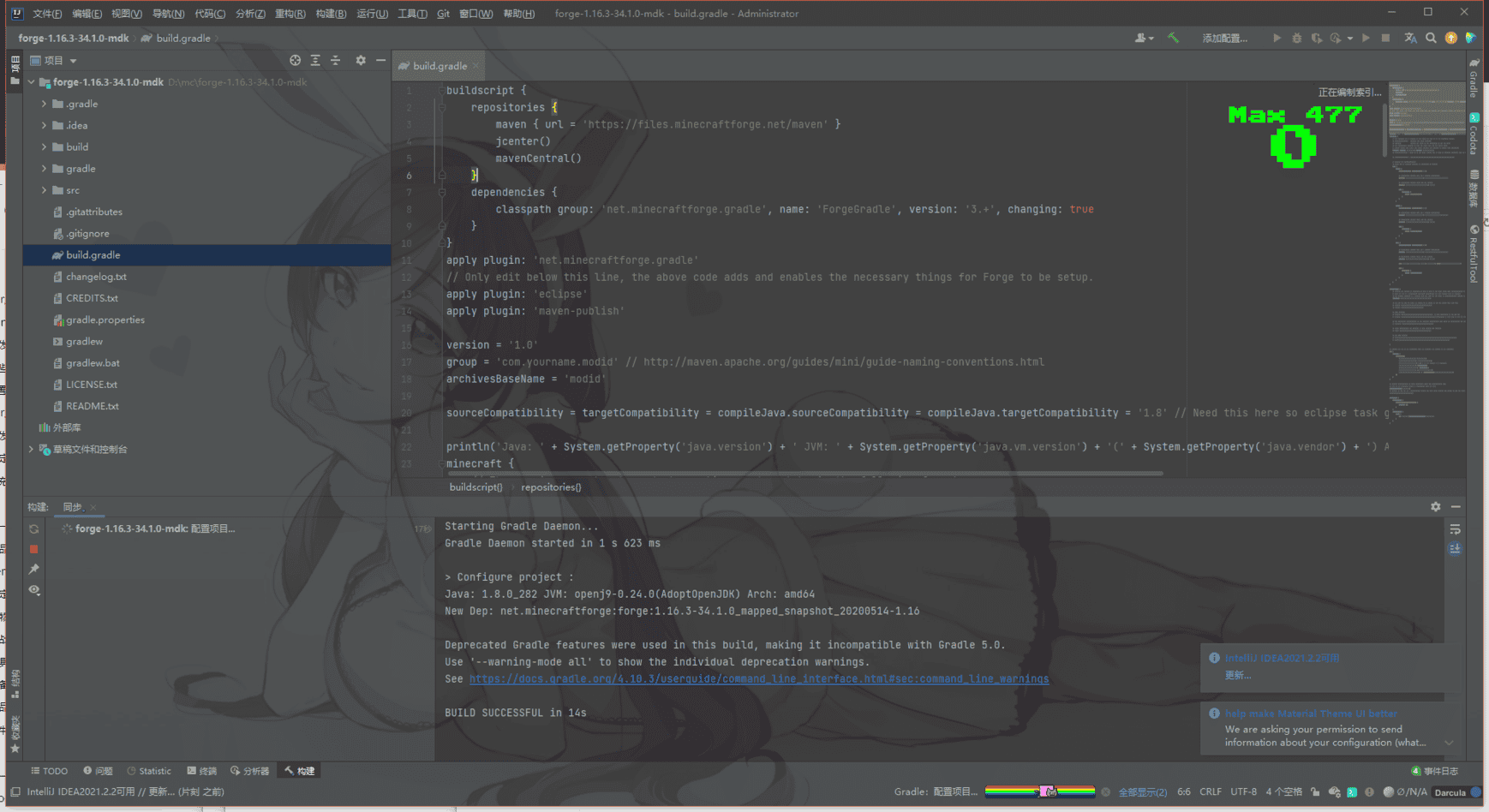Select gradle.properties file in project tree
Image resolution: width=1489 pixels, height=812 pixels.
pyautogui.click(x=105, y=319)
